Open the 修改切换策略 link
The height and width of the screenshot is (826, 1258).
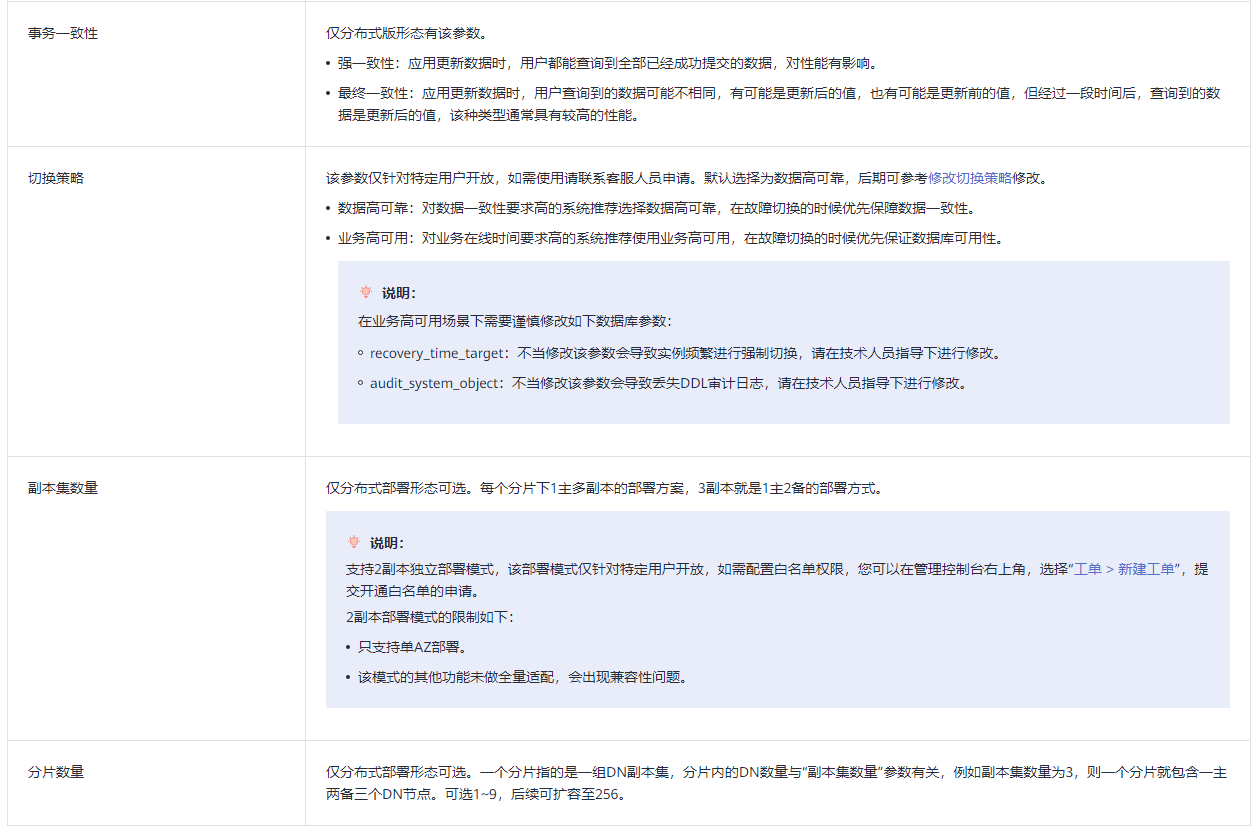click(x=969, y=179)
